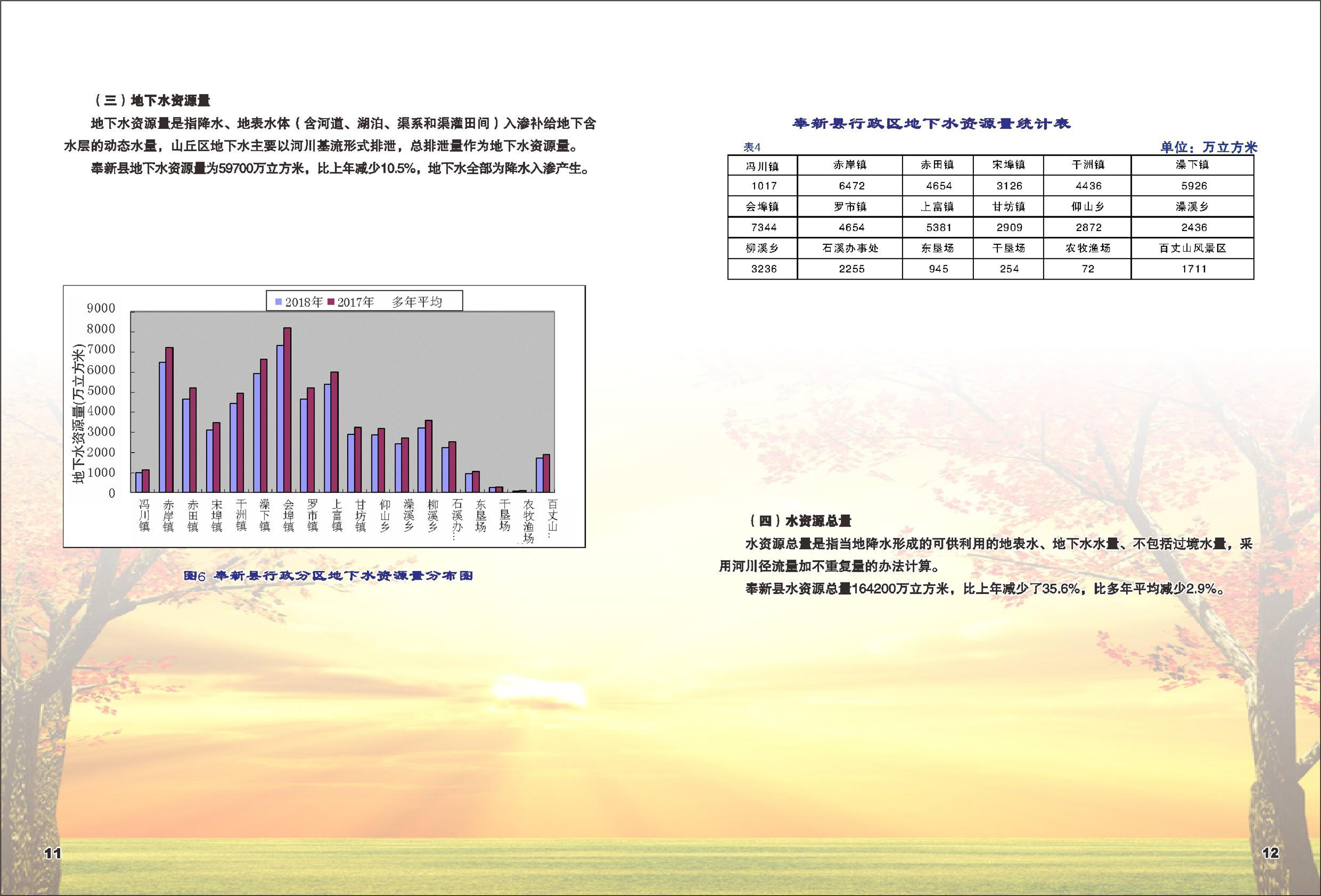Select the tallest 会埠镇 2017 bar
1321x896 pixels.
287,409
